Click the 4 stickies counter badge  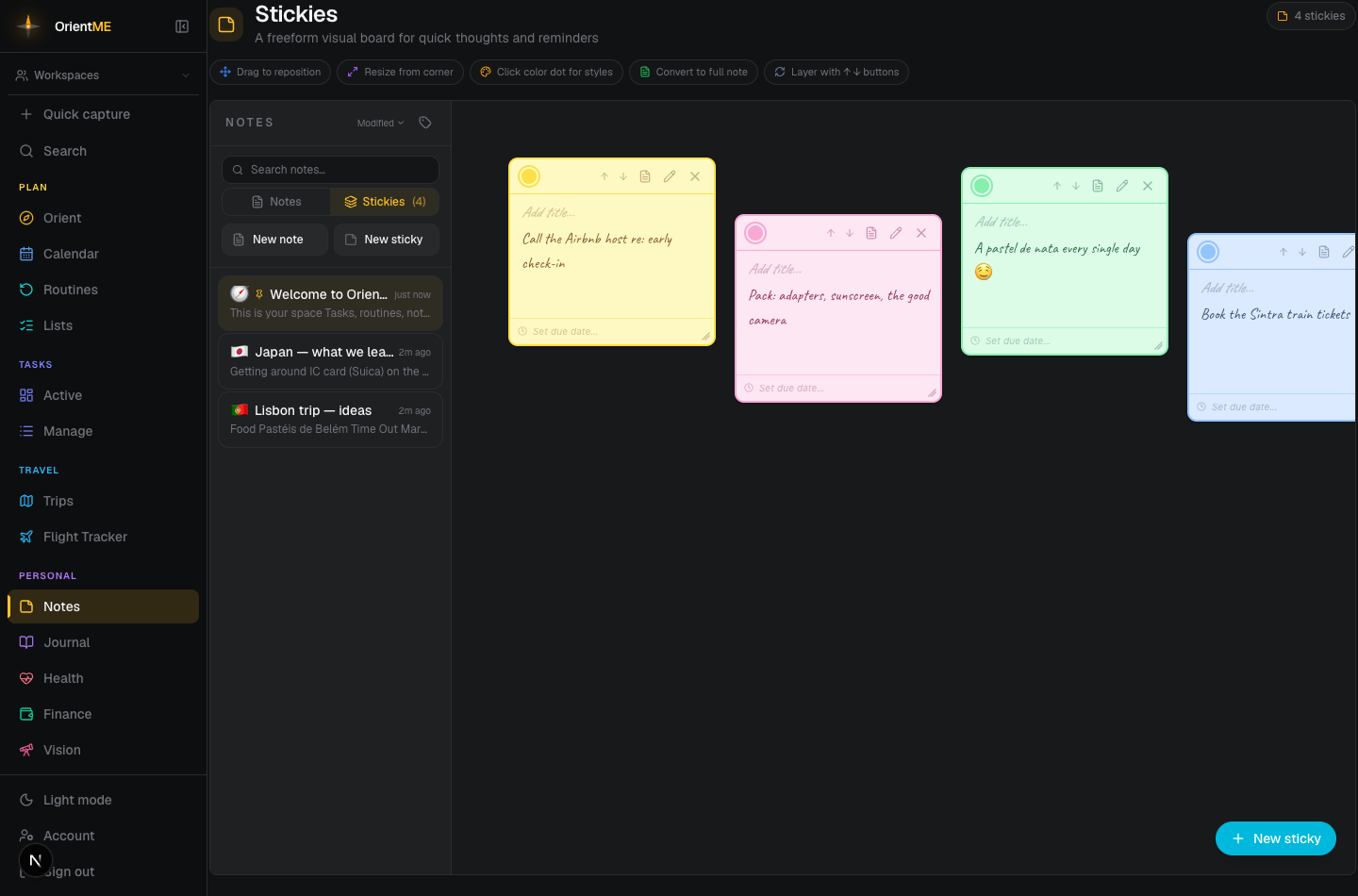coord(1311,16)
